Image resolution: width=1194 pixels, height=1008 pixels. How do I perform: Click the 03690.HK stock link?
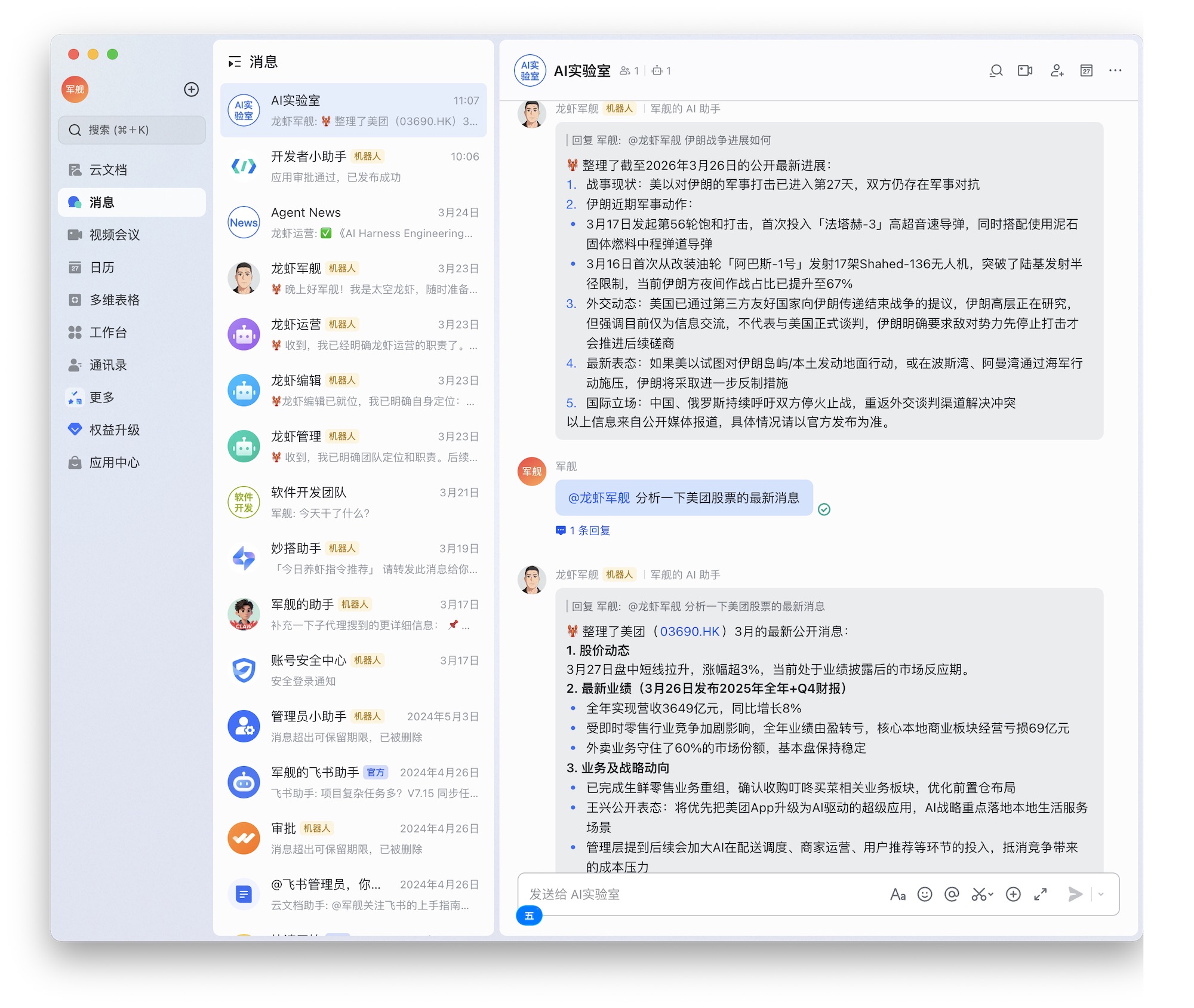click(x=690, y=631)
